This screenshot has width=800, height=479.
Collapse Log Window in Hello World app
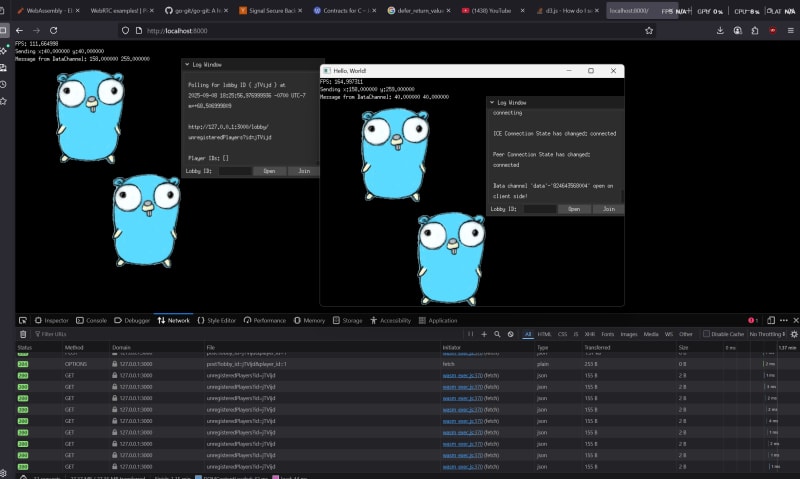coord(491,102)
